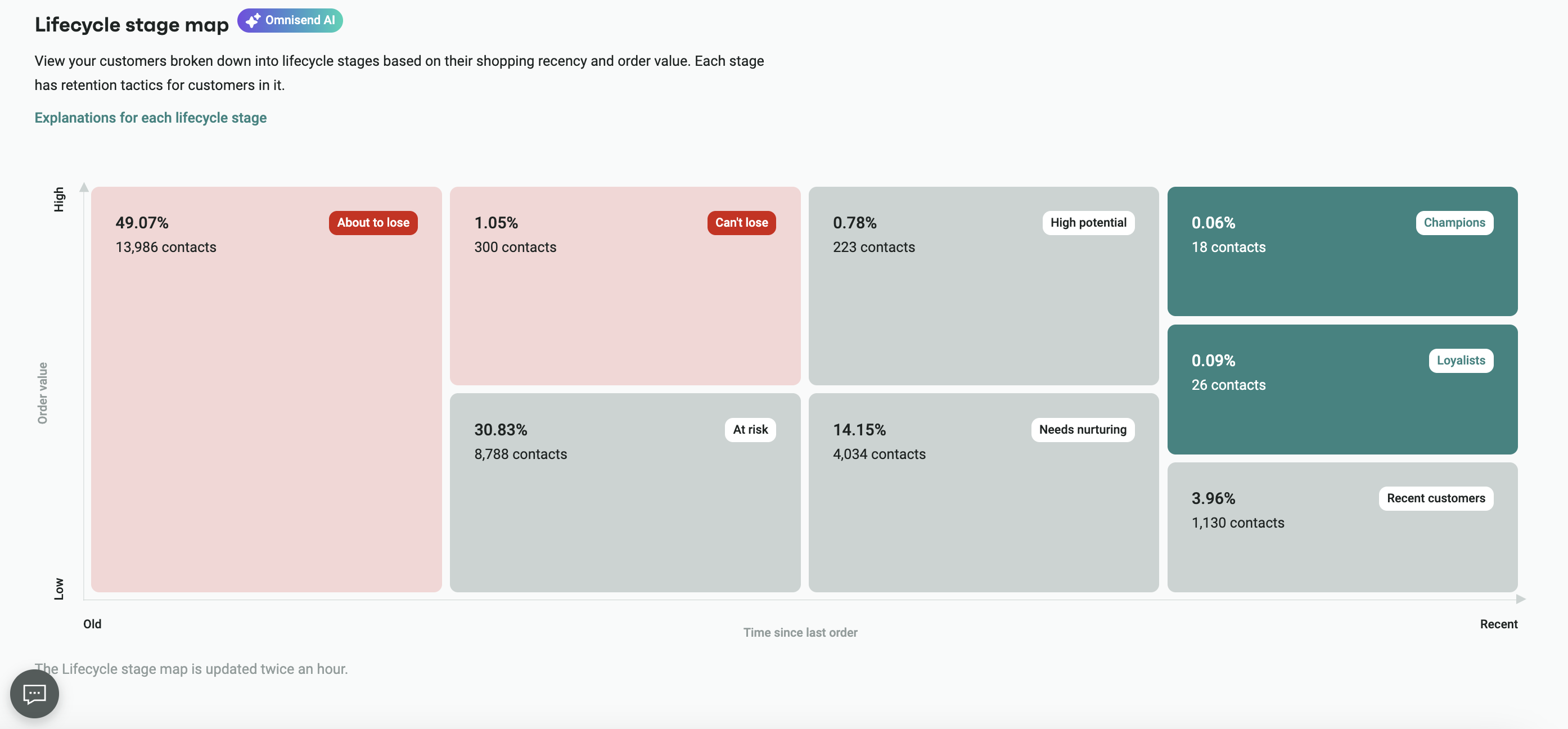Click the High potential cell with 223 contacts
Screen dimensions: 1568x729
coord(983,286)
